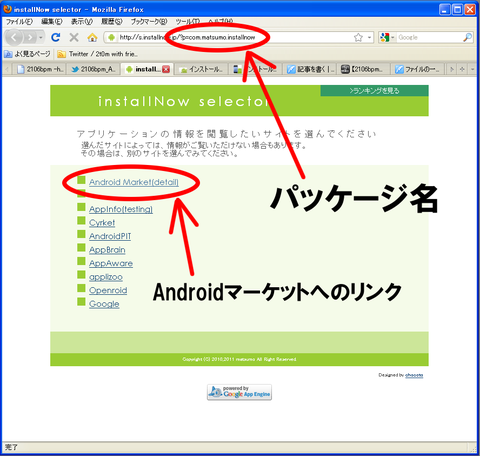Screen dimensions: 480x456
Task: Click the browser Back arrow button
Action: [14, 37]
